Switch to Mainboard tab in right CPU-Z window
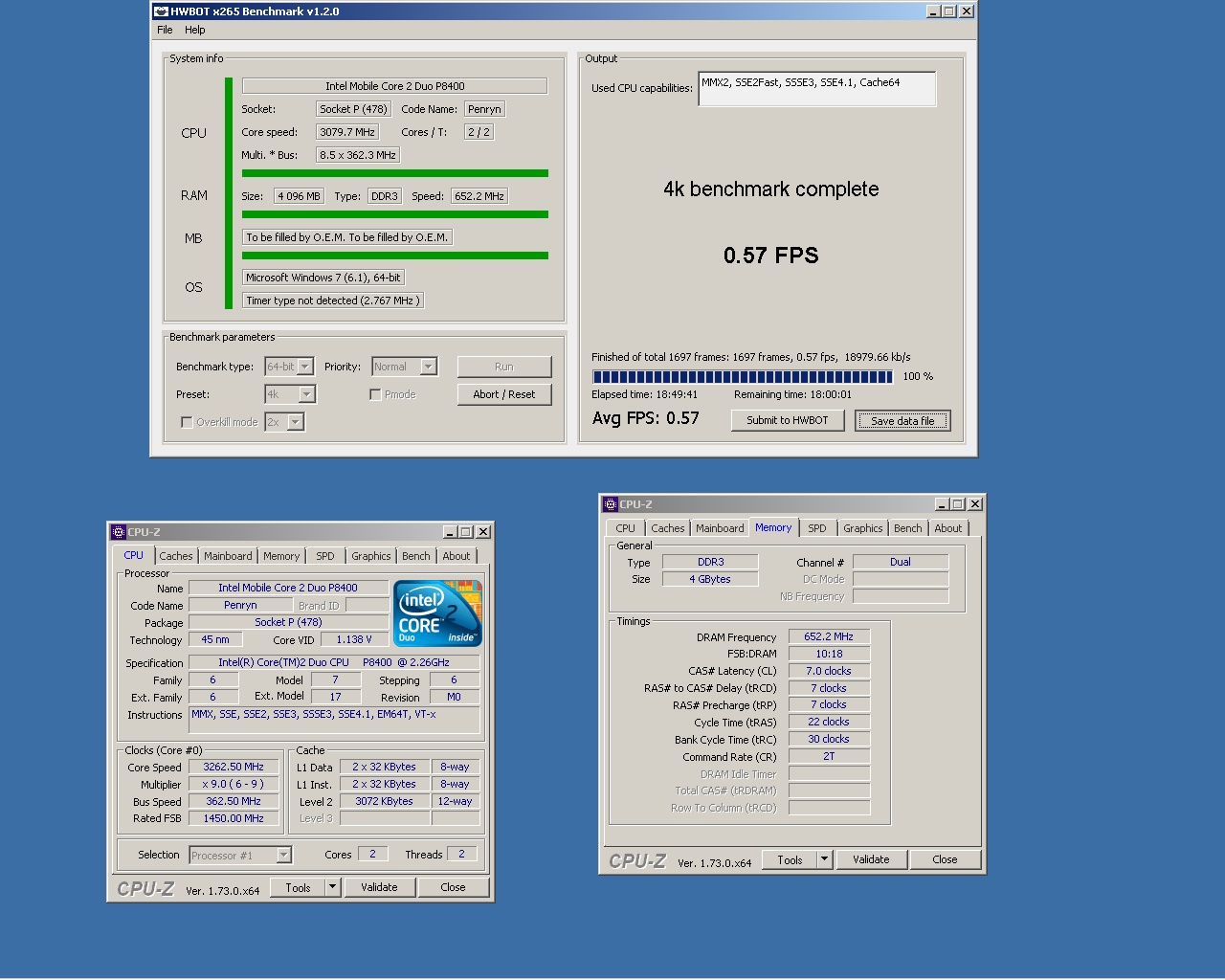The height and width of the screenshot is (980, 1225). 720,528
